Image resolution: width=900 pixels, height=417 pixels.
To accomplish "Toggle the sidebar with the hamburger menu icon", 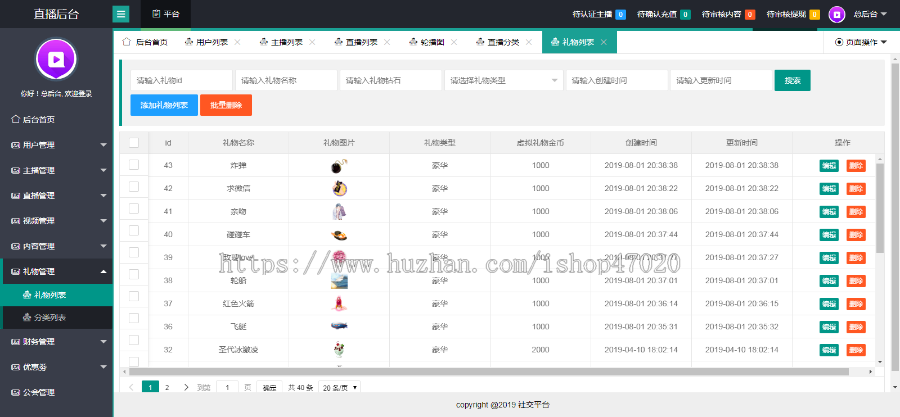I will (121, 14).
